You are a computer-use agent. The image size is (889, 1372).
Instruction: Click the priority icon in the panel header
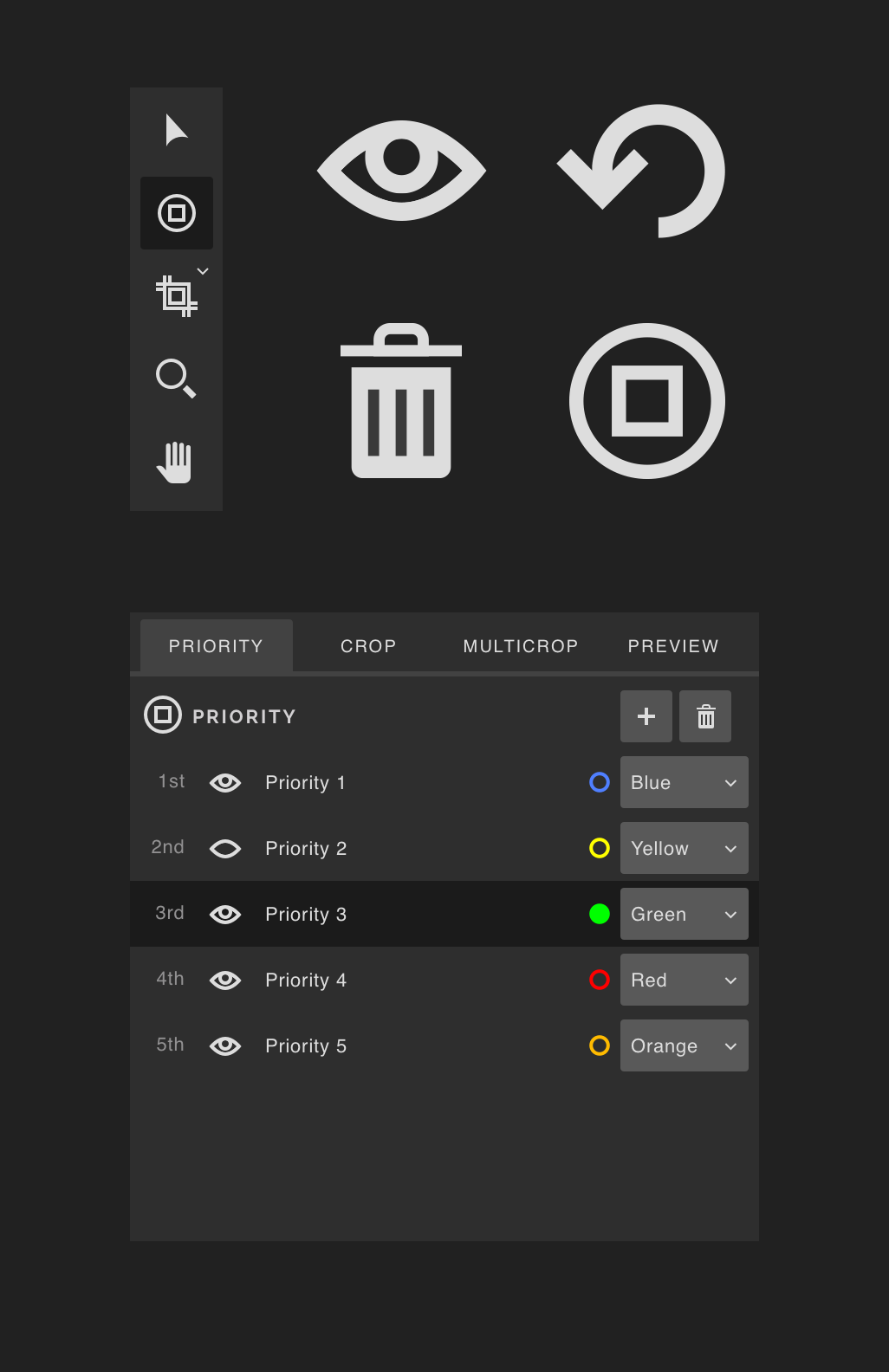pos(163,715)
